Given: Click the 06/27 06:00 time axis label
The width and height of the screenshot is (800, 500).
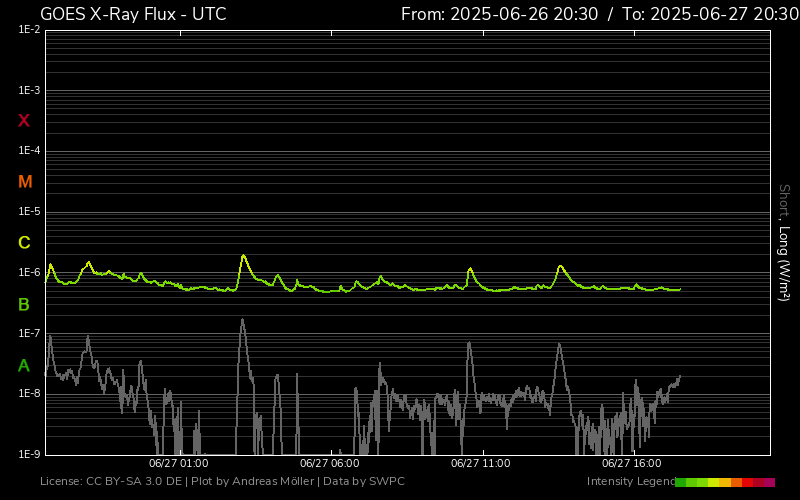Looking at the screenshot, I should tap(329, 463).
